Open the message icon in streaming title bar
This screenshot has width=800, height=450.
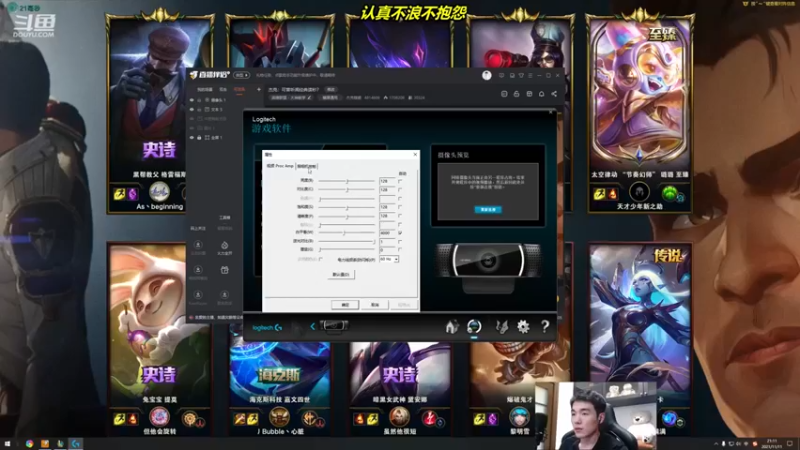tap(501, 76)
